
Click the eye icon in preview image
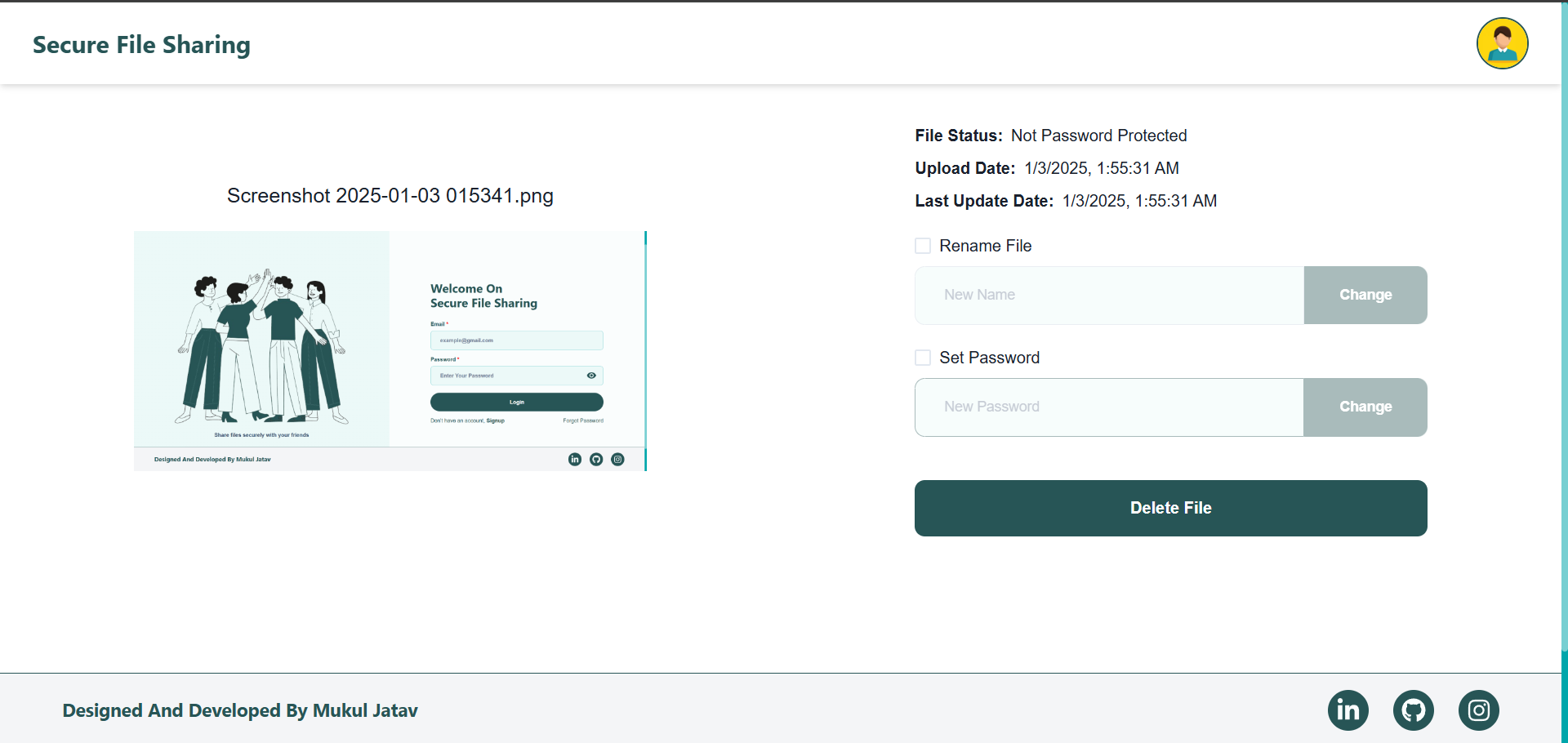591,376
